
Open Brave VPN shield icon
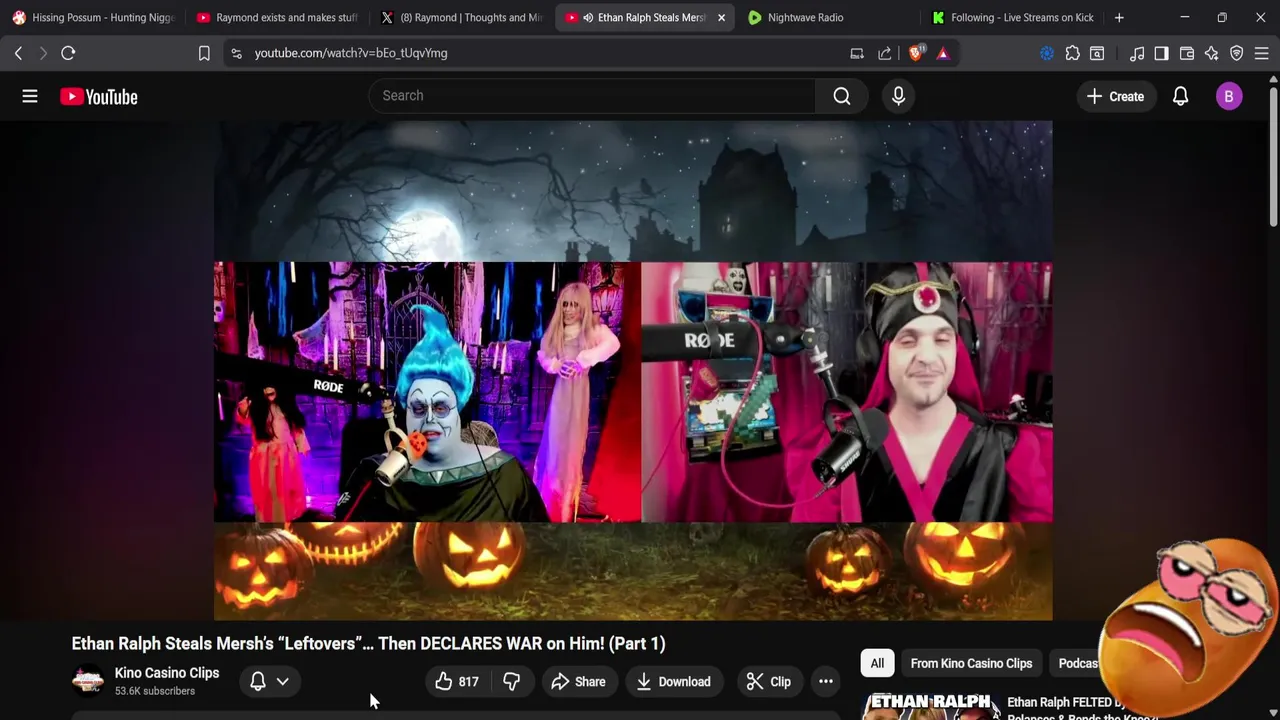1237,53
